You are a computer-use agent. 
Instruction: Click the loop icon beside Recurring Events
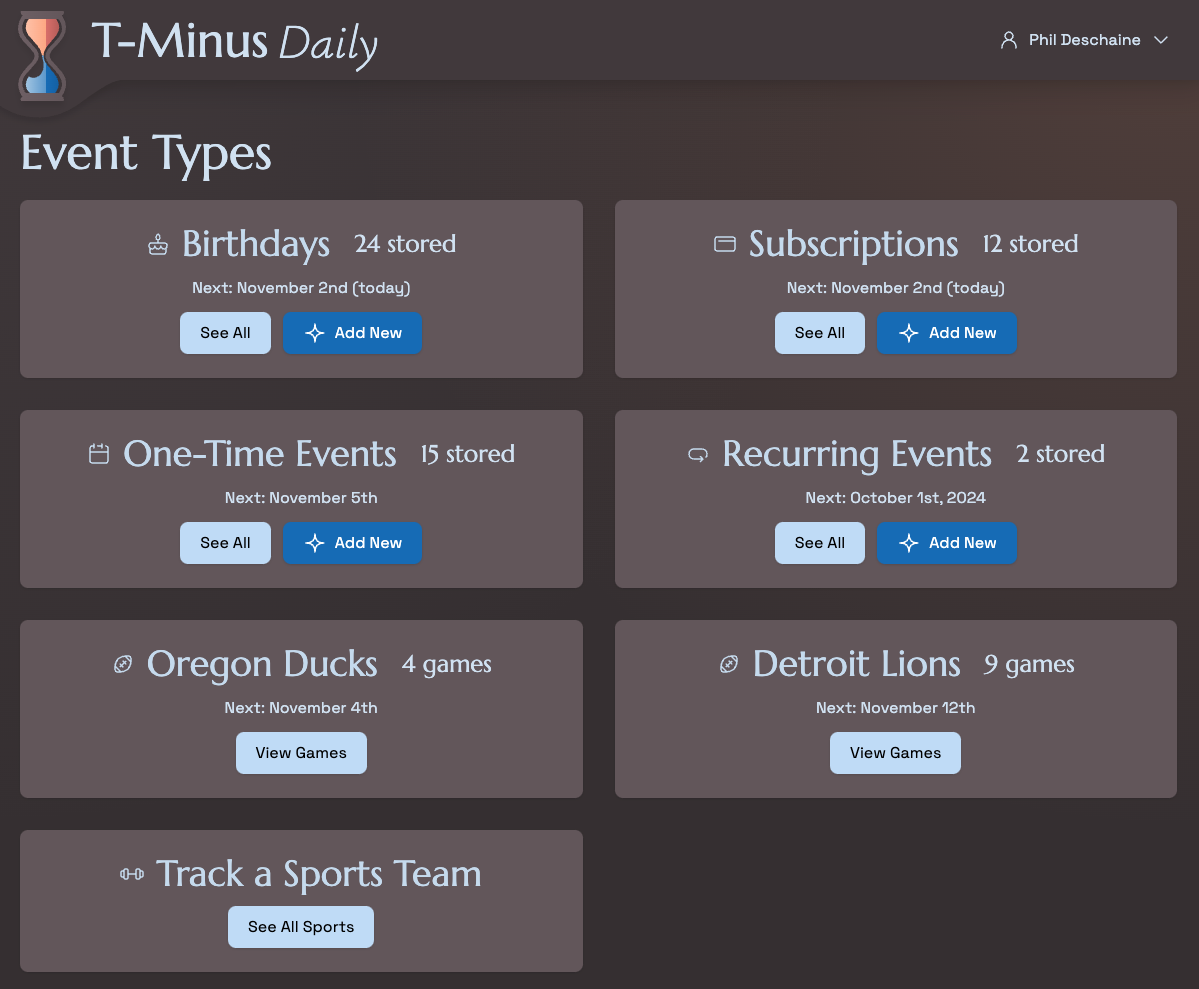[x=698, y=455]
